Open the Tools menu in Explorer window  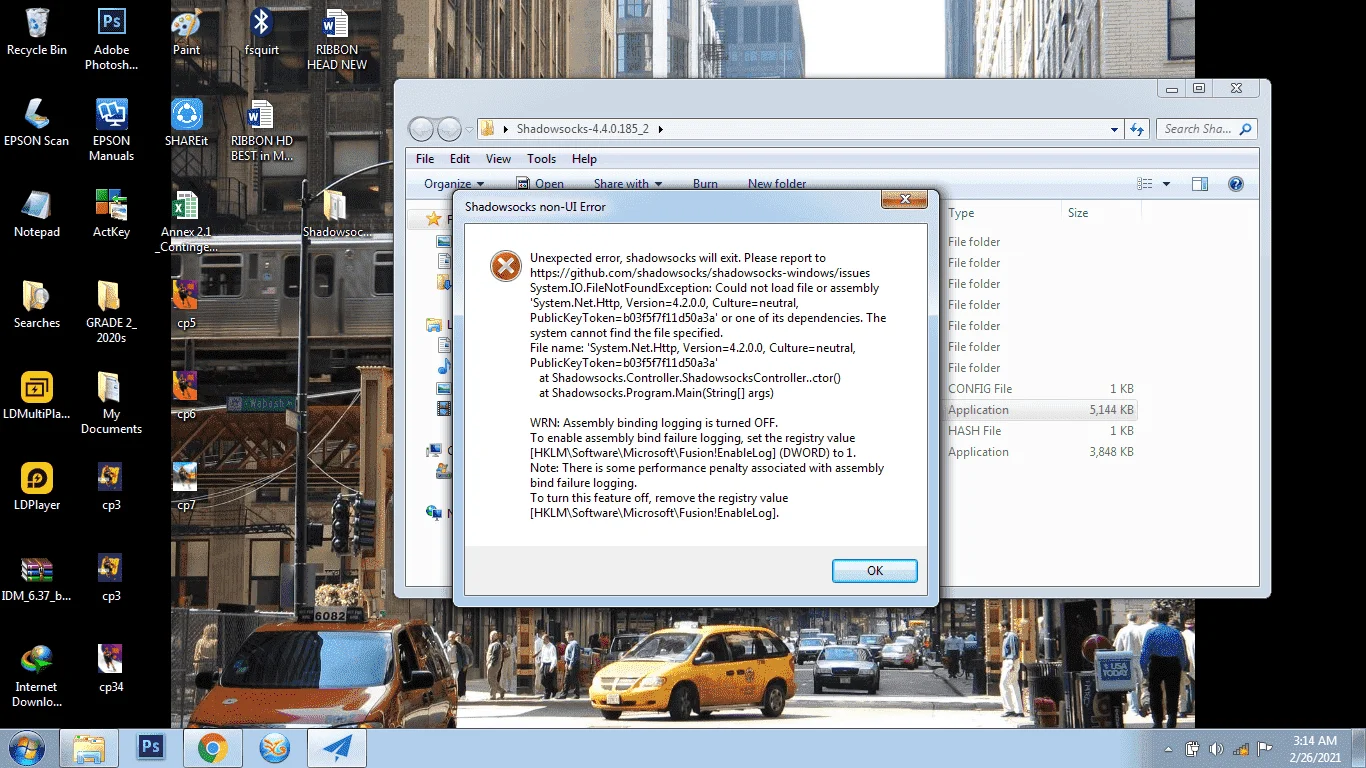pos(541,159)
